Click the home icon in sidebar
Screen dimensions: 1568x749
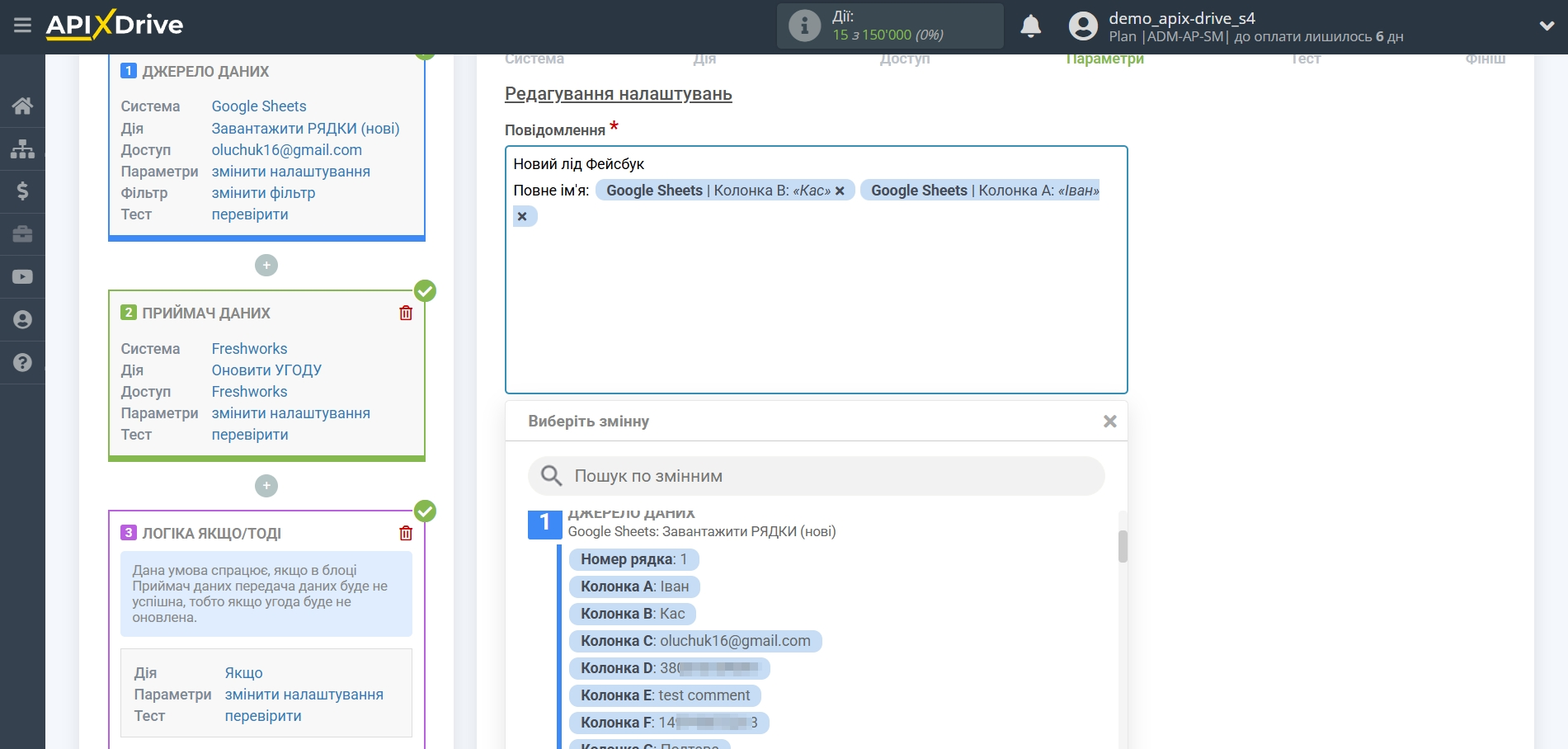[22, 106]
